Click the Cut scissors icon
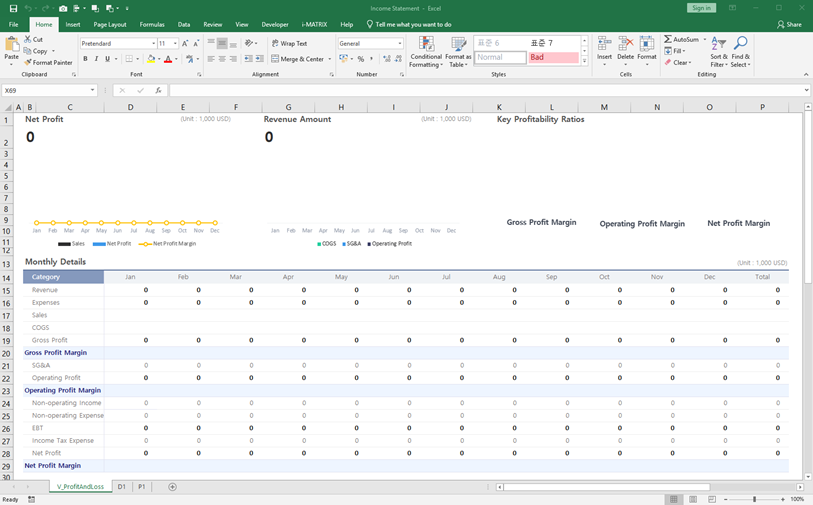813x505 pixels. [28, 39]
